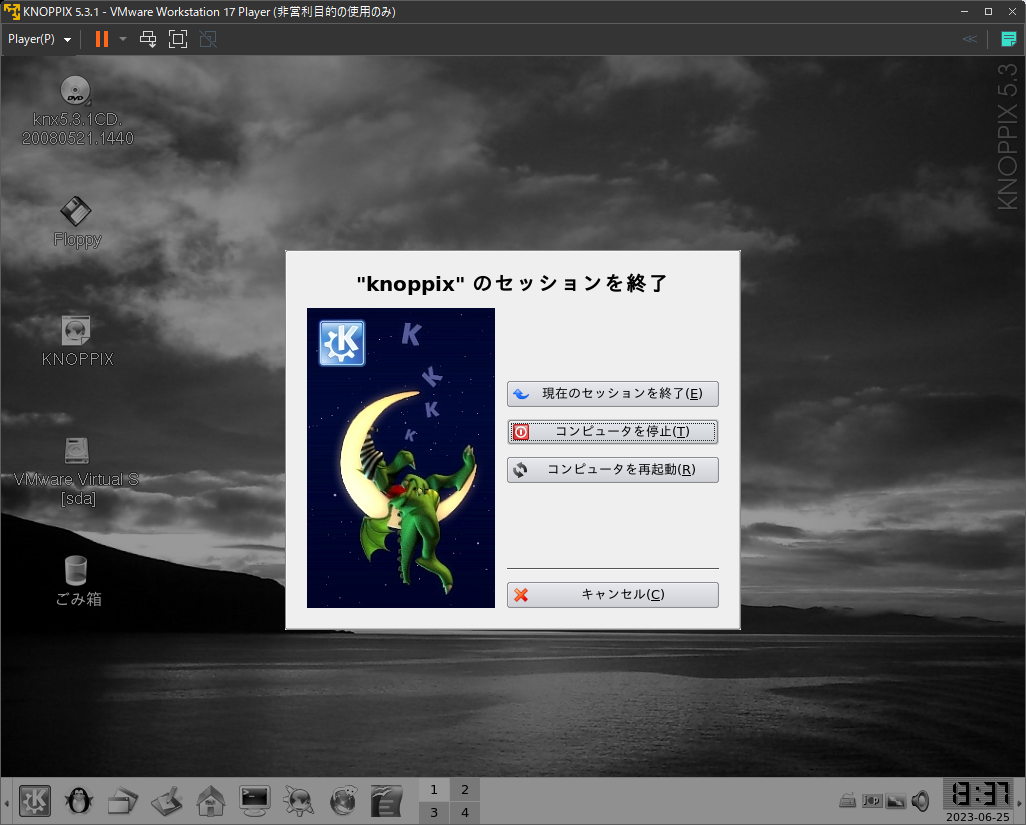Image resolution: width=1026 pixels, height=825 pixels.
Task: Choose "コンピュータを再起動" to restart
Action: (x=612, y=470)
